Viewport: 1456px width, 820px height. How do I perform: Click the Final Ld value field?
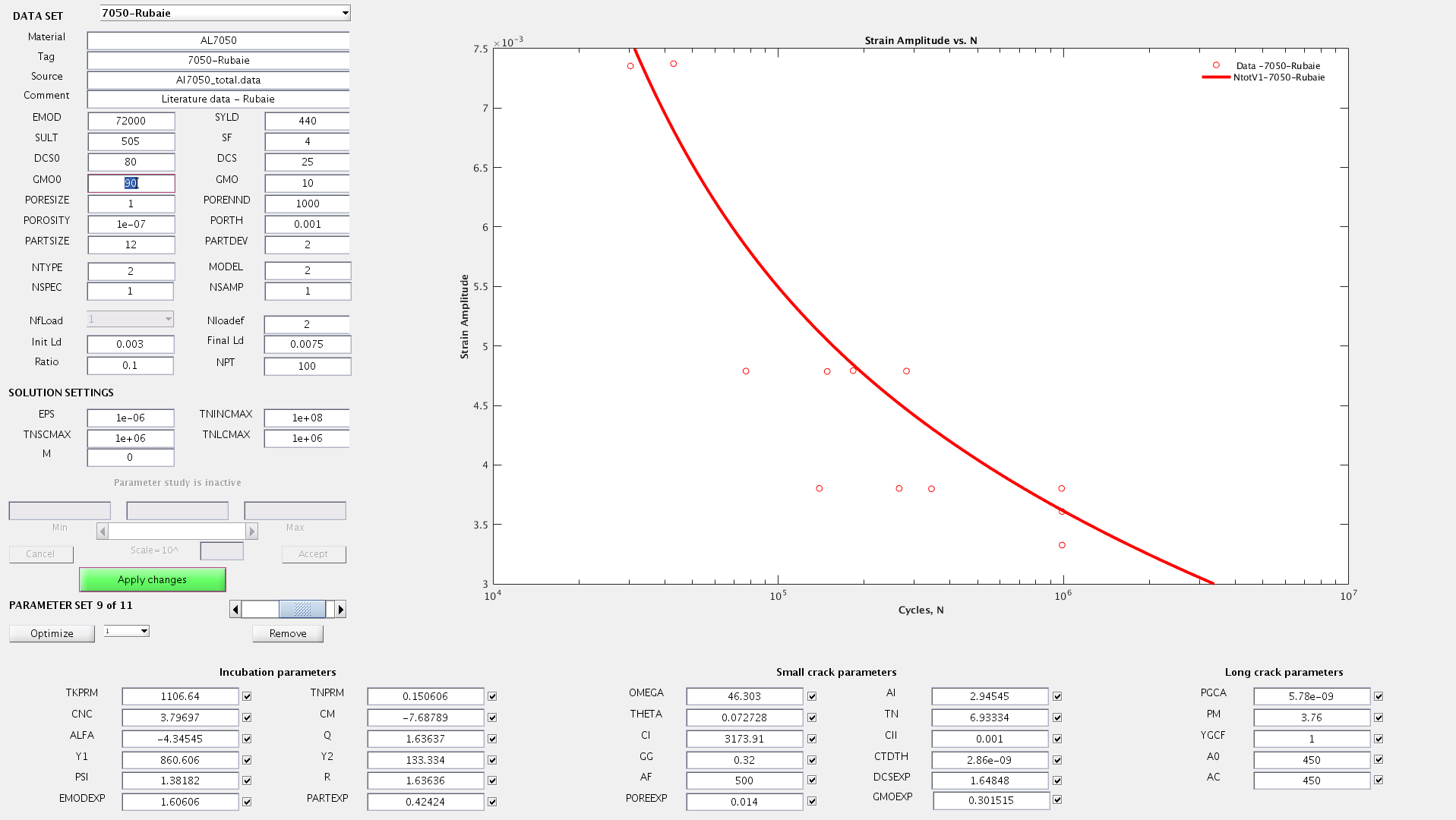307,344
